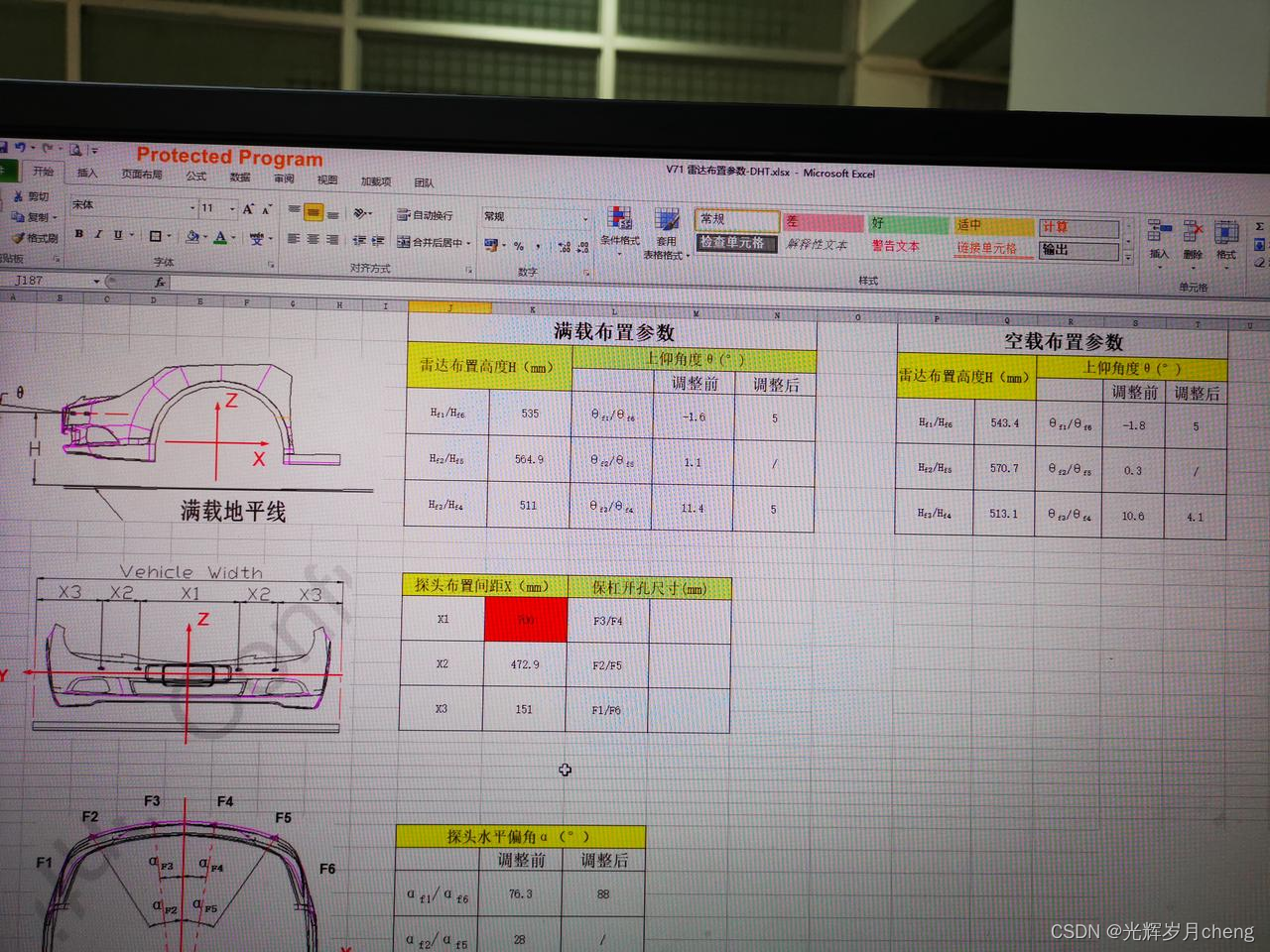Image resolution: width=1270 pixels, height=952 pixels.
Task: Open the number format dropdown showing 常规
Action: coord(585,219)
